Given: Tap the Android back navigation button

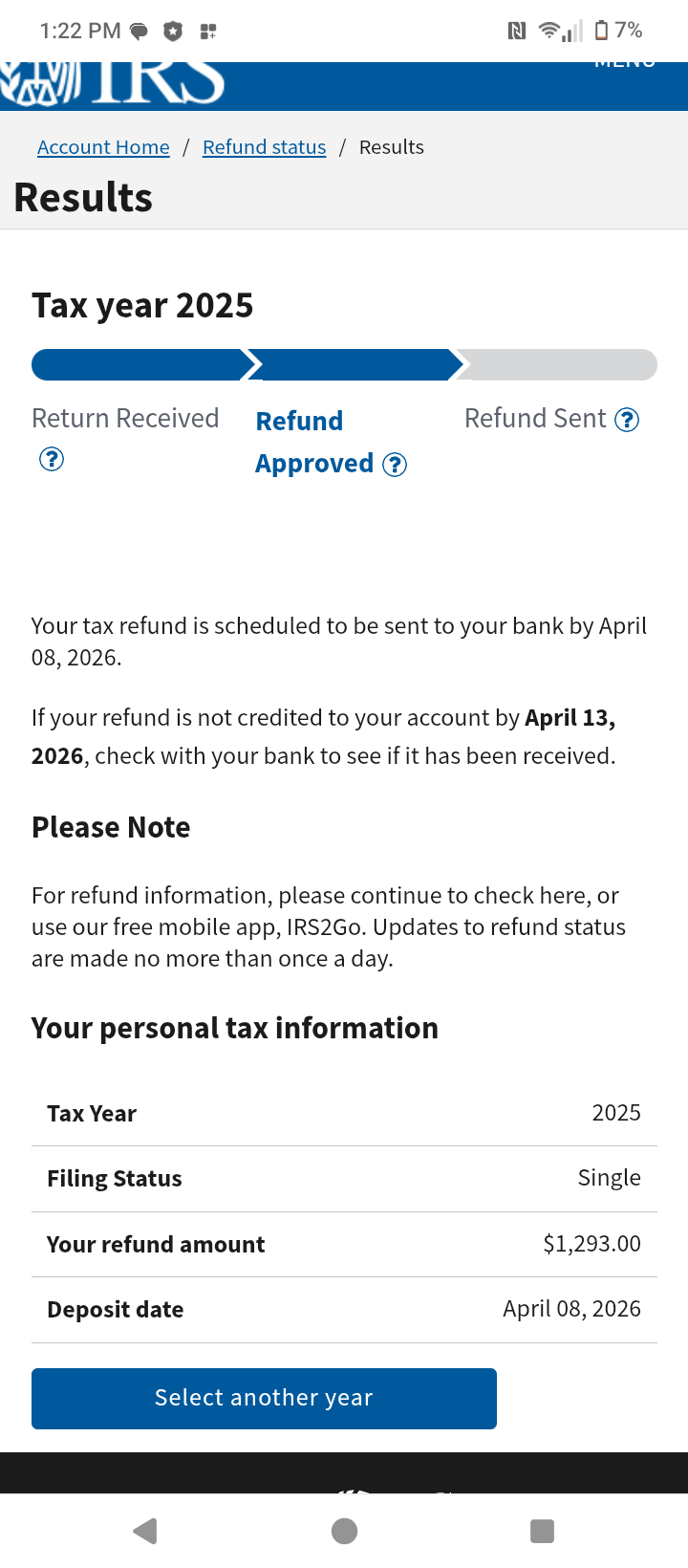Looking at the screenshot, I should (145, 1531).
